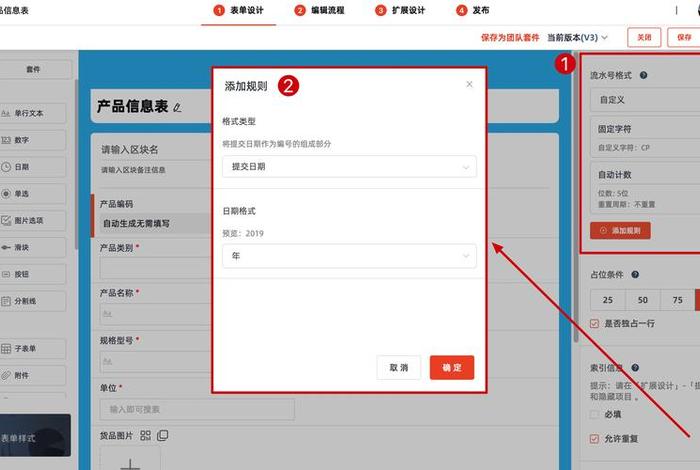Image resolution: width=700 pixels, height=470 pixels.
Task: Click pencil edit icon beside 产品信息表
Action: coord(177,107)
